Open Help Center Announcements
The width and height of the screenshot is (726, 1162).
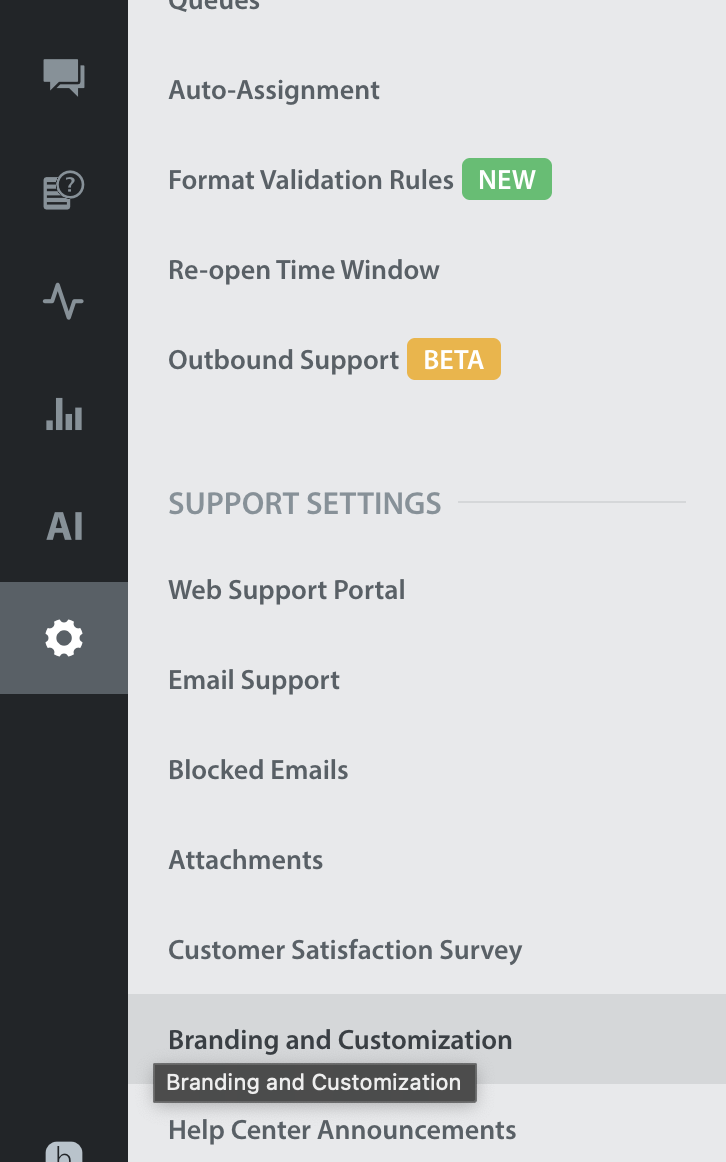(342, 1131)
